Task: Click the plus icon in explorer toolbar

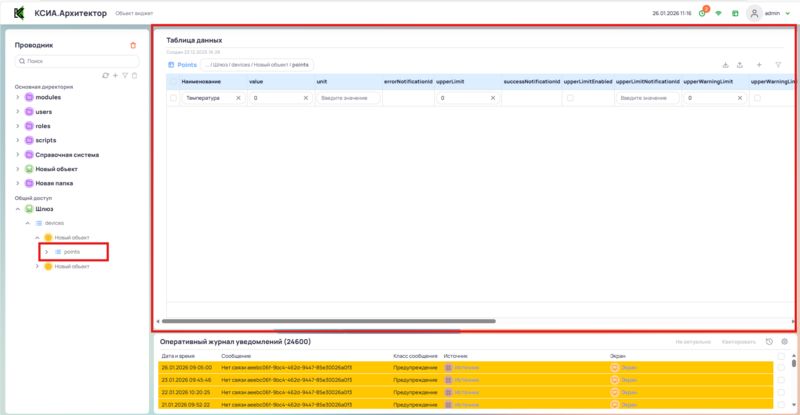Action: click(x=115, y=75)
